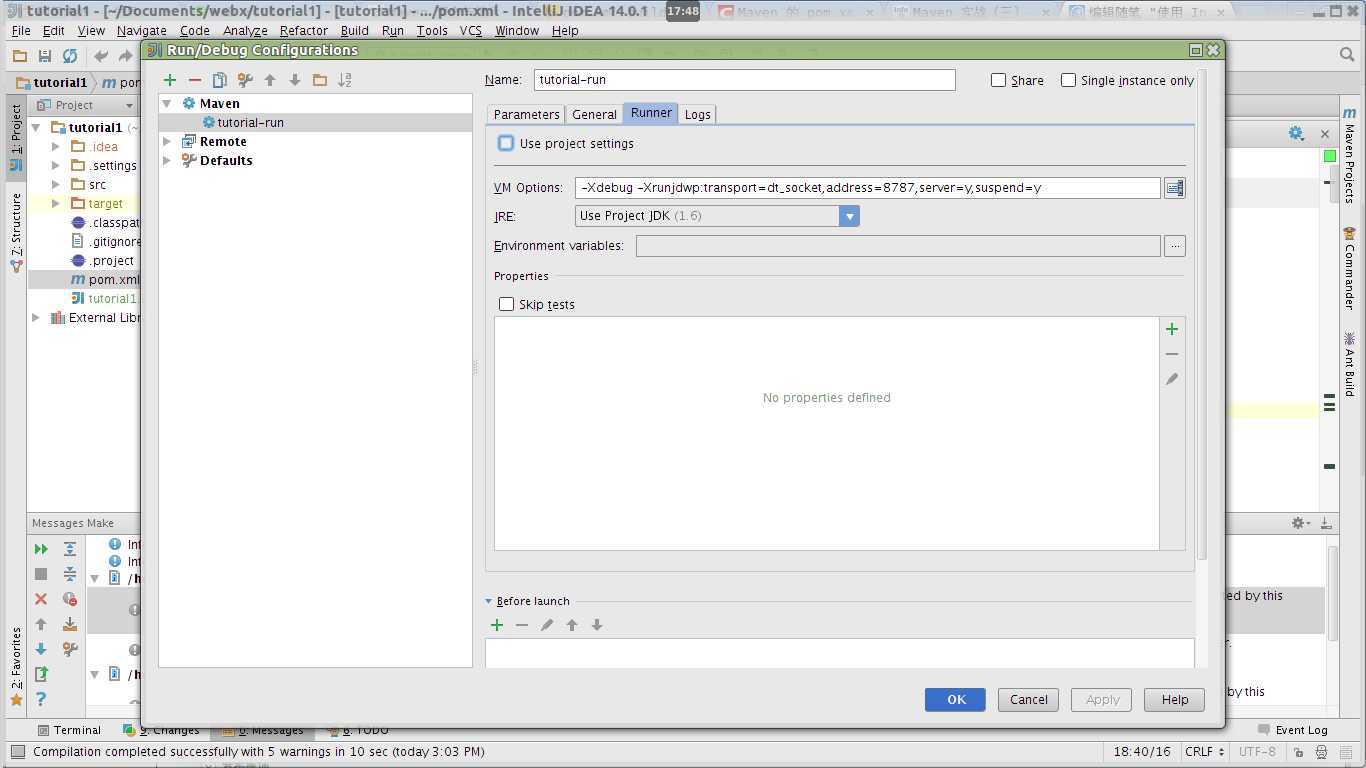The width and height of the screenshot is (1366, 768).
Task: Expand the VM Options editor
Action: point(1174,188)
